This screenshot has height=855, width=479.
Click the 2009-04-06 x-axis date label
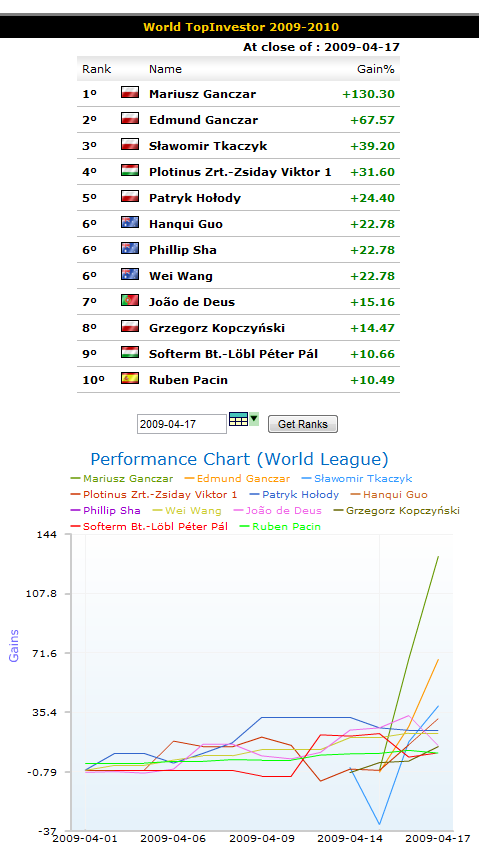[172, 838]
